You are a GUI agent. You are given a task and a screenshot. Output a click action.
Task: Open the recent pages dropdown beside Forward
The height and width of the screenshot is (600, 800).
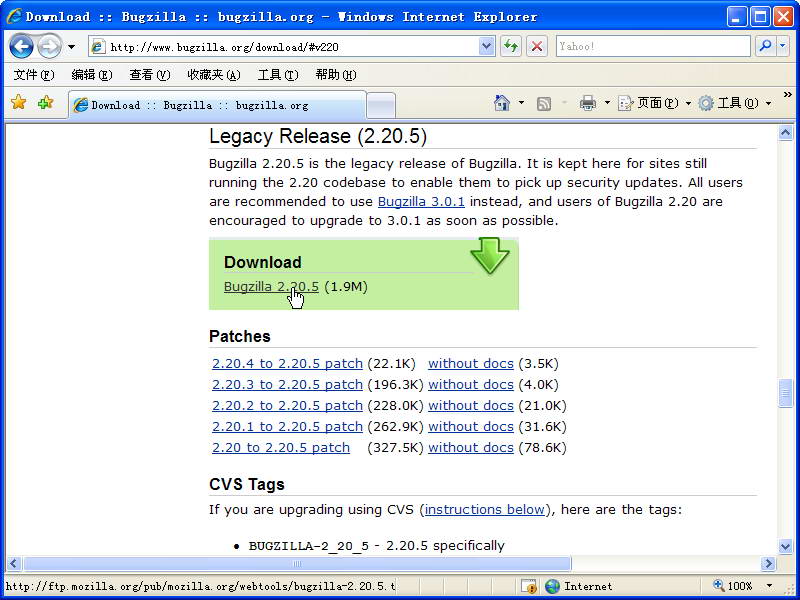click(x=71, y=47)
